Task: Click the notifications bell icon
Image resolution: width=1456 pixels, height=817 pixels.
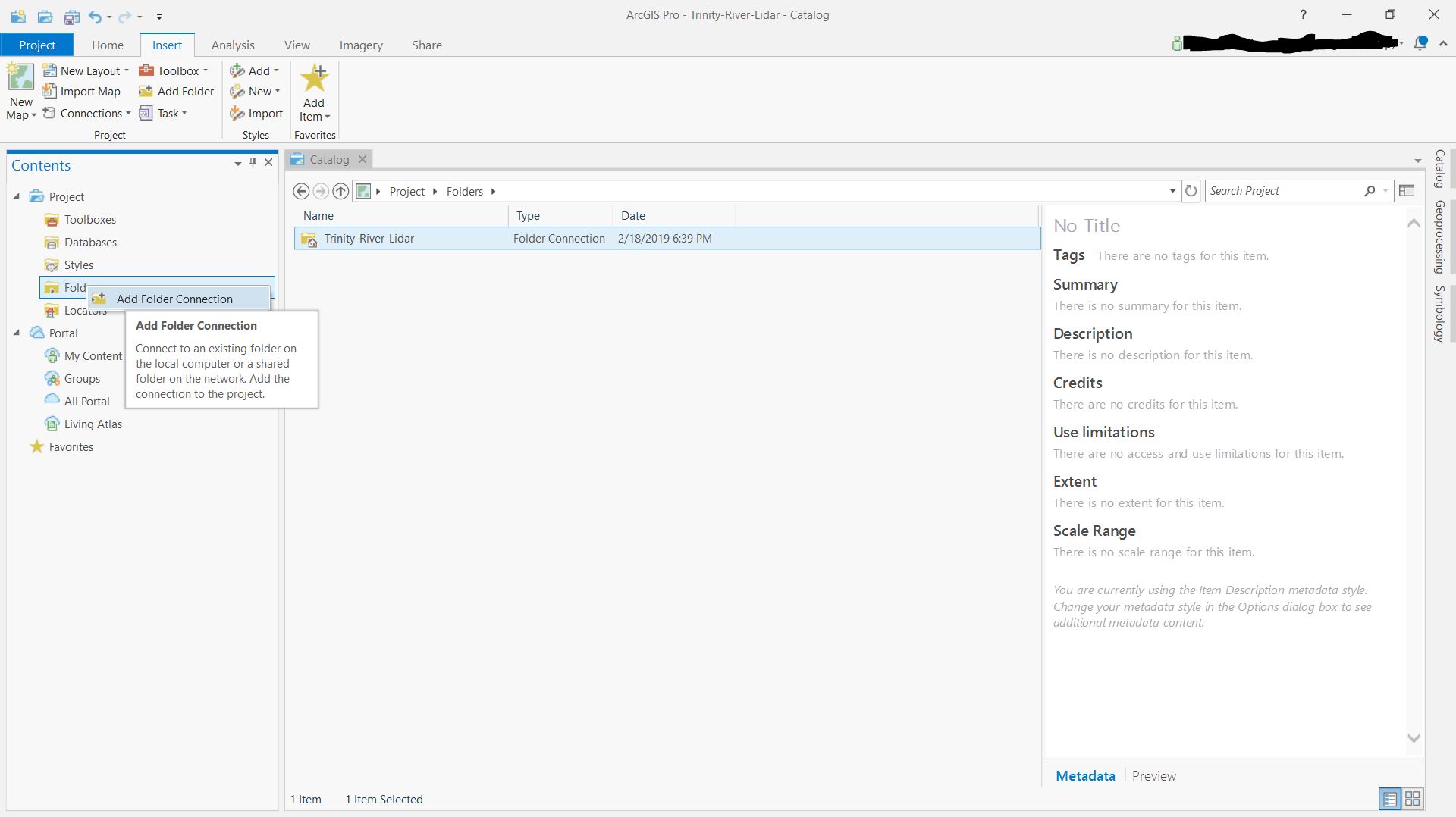Action: 1420,43
